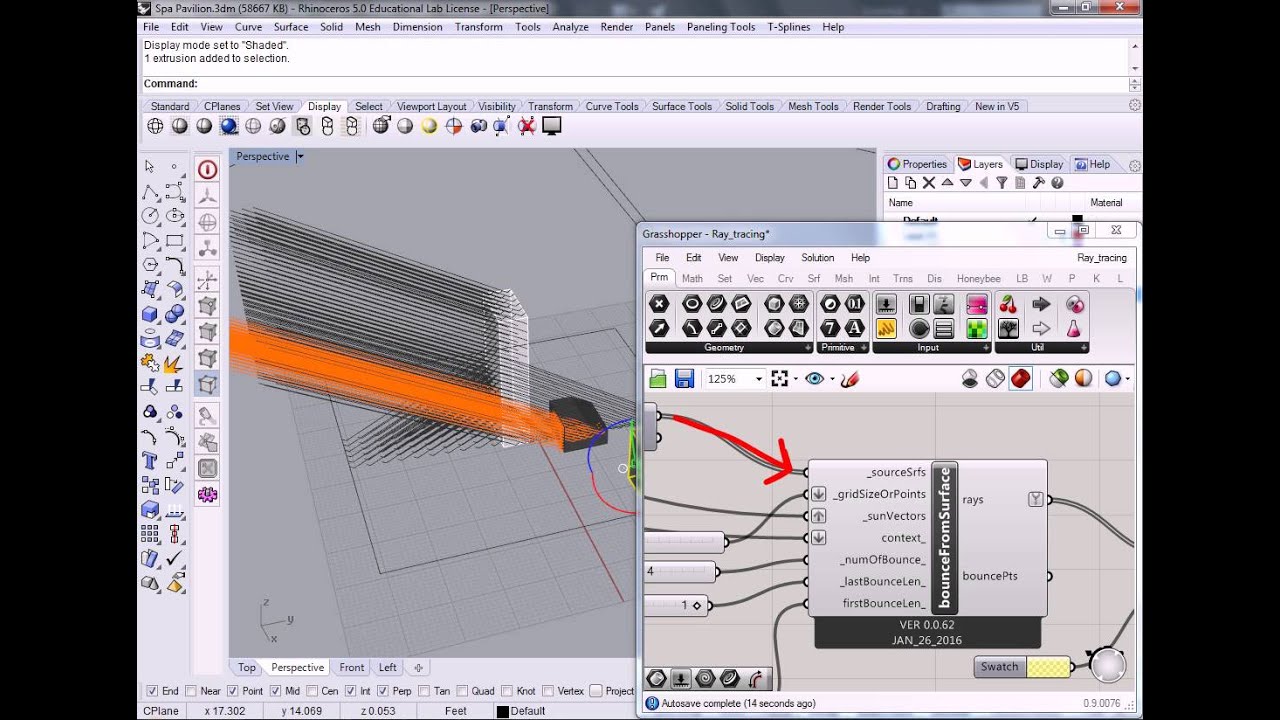The width and height of the screenshot is (1280, 720).
Task: Select the Polyline drawing tool
Action: click(150, 191)
